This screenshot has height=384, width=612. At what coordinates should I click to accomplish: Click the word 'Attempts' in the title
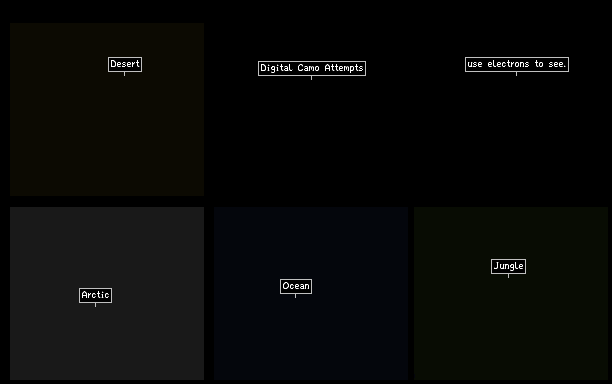click(344, 68)
